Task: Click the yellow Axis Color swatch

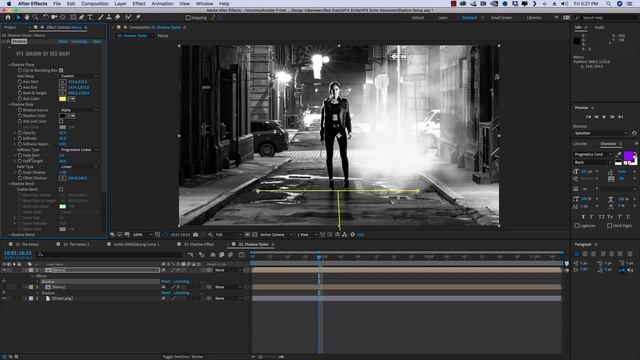Action: point(62,99)
